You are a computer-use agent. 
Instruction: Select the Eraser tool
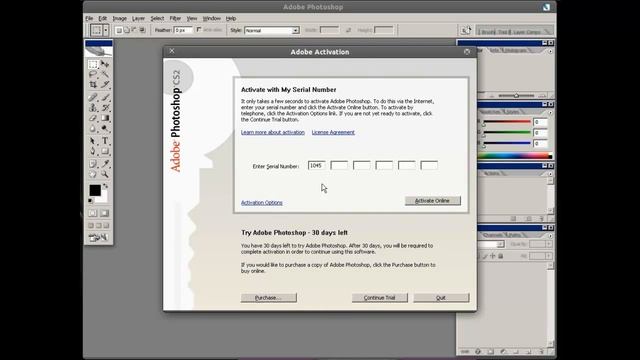click(93, 118)
